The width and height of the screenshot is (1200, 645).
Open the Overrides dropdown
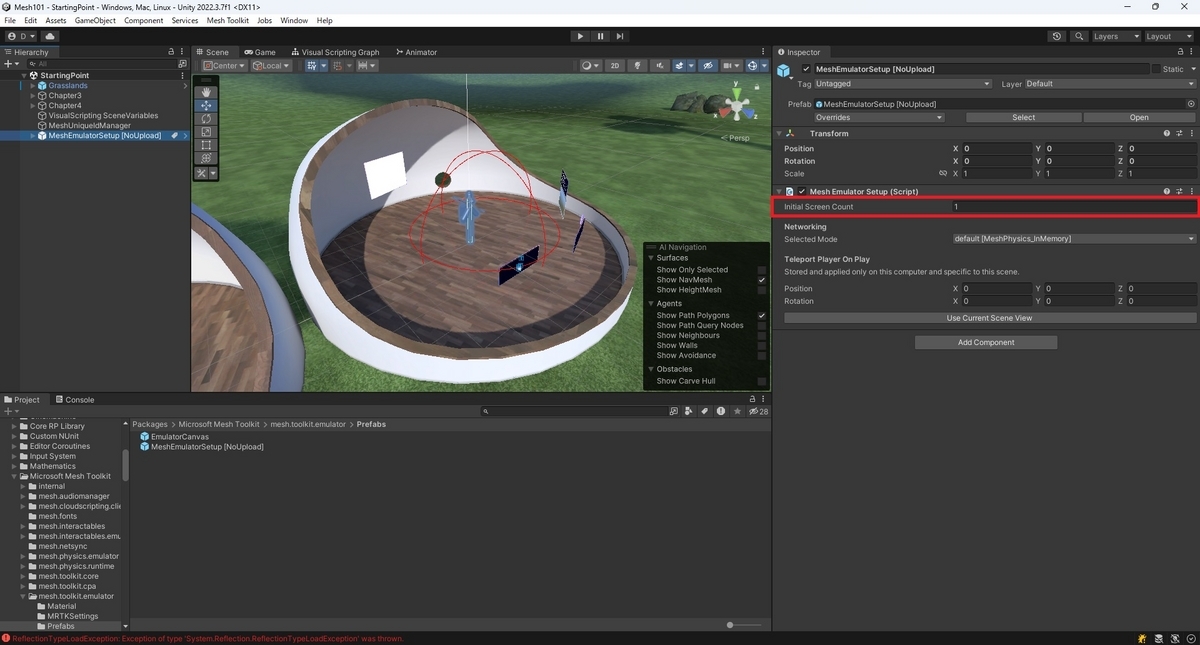pos(879,117)
